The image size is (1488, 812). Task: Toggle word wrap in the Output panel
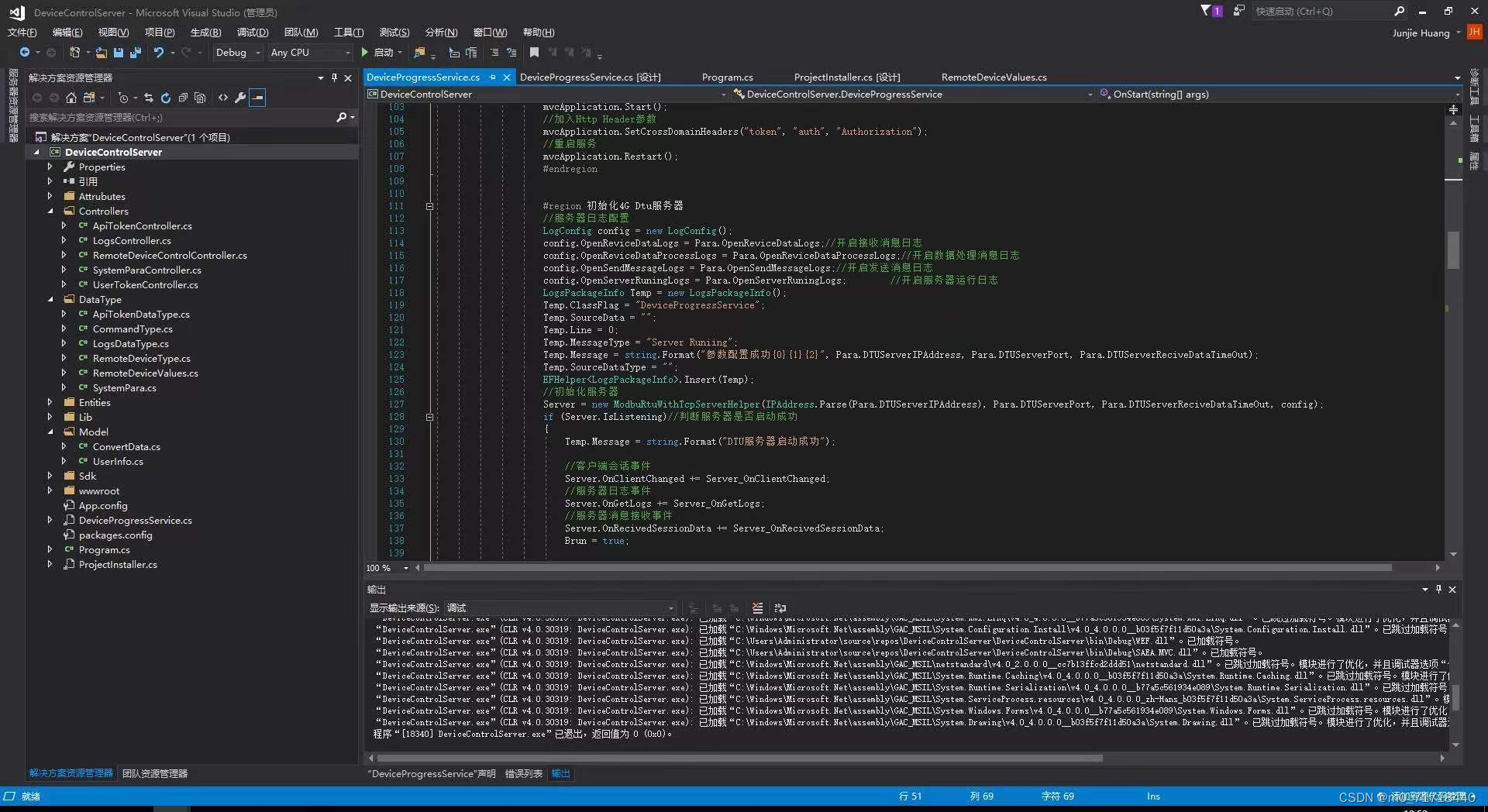click(x=780, y=608)
